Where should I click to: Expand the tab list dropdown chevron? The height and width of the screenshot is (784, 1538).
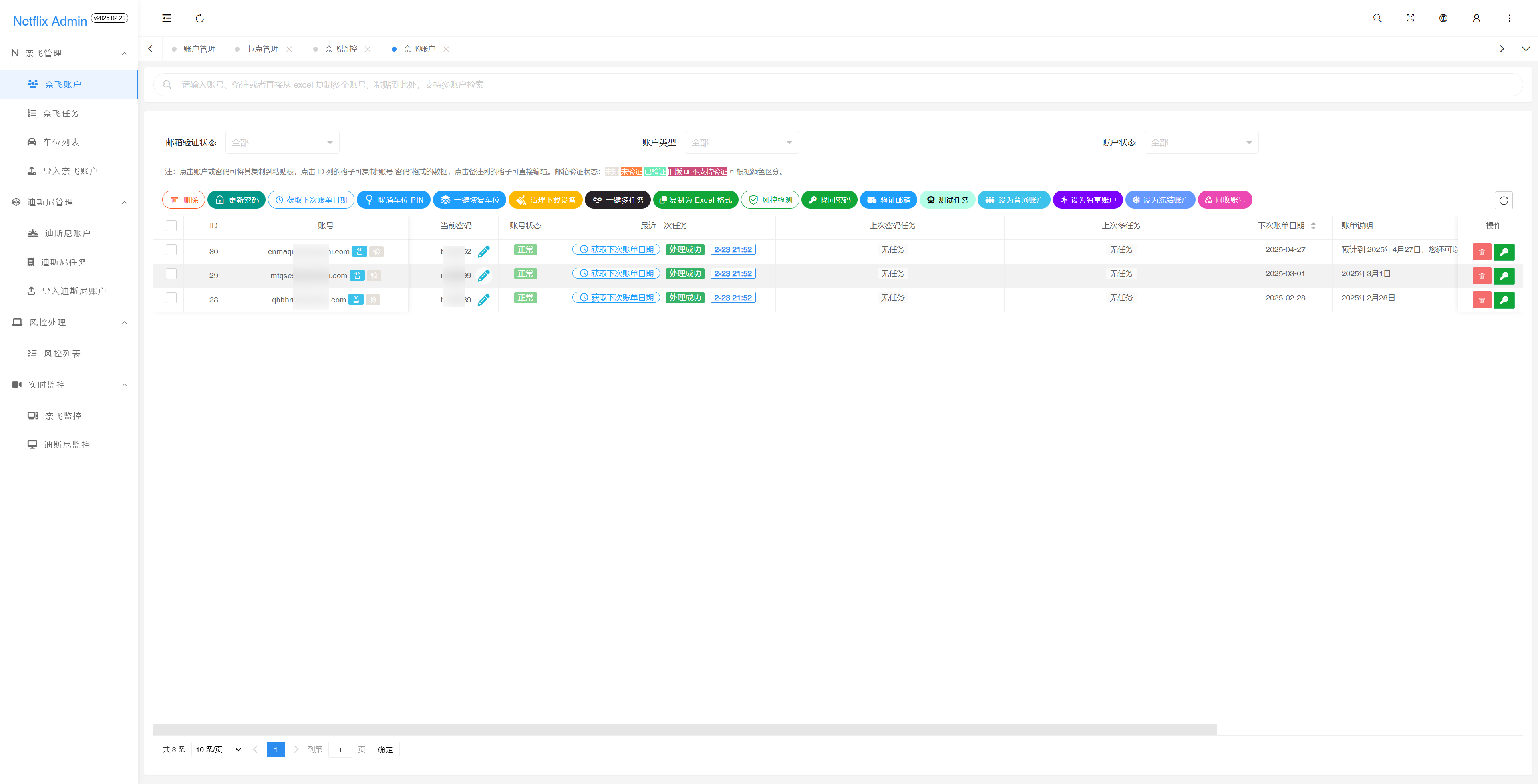coord(1526,49)
